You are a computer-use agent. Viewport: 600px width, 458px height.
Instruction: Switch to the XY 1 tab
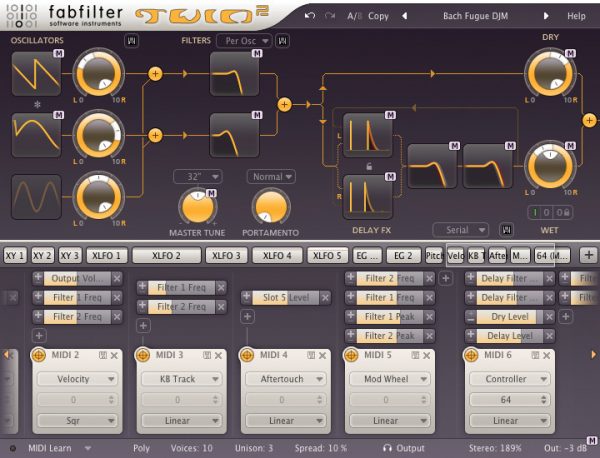point(15,255)
